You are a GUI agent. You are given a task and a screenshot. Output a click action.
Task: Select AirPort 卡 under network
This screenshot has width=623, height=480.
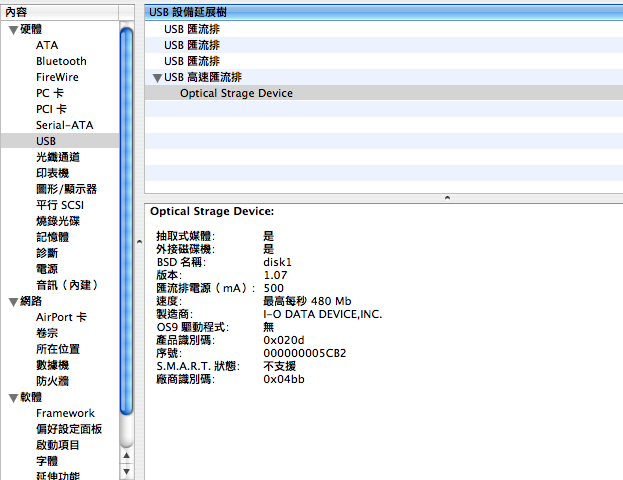pyautogui.click(x=61, y=317)
